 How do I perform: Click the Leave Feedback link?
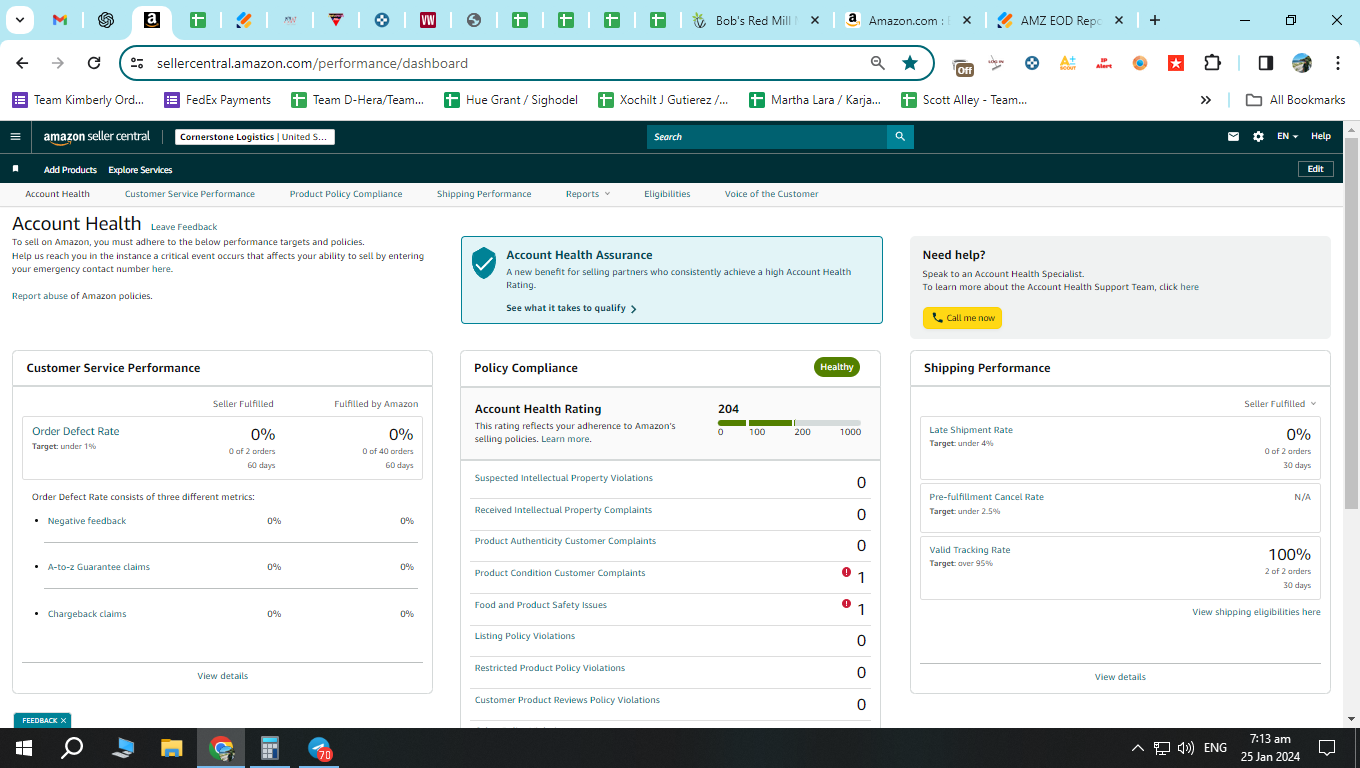point(184,227)
